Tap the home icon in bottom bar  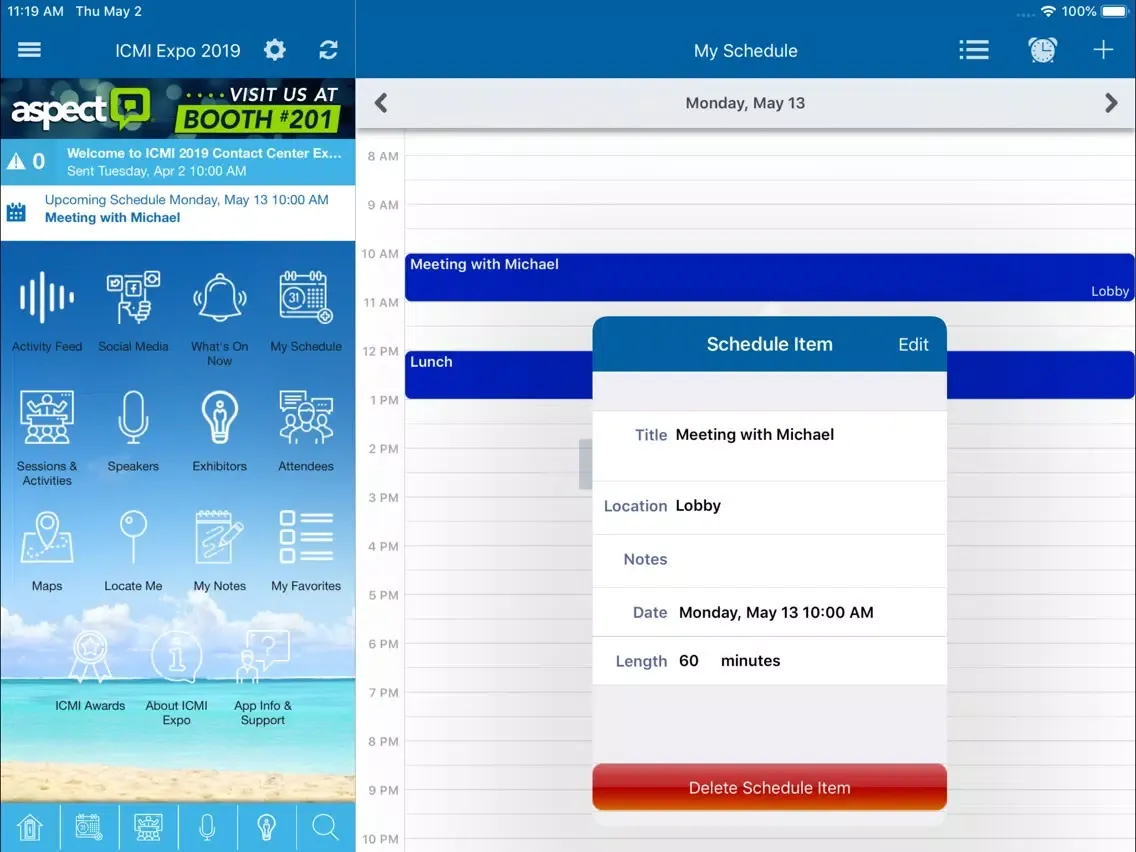click(30, 827)
